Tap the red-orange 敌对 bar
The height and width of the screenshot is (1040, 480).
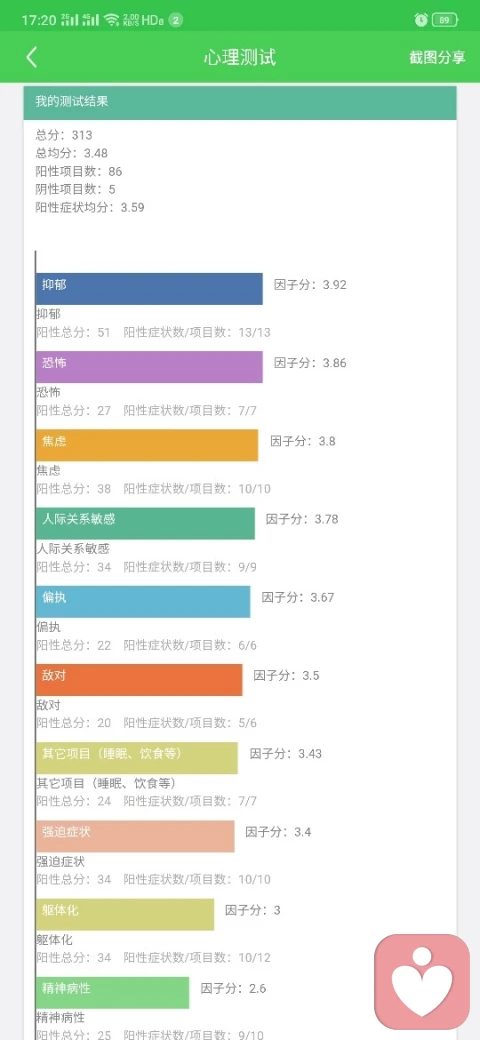click(139, 680)
